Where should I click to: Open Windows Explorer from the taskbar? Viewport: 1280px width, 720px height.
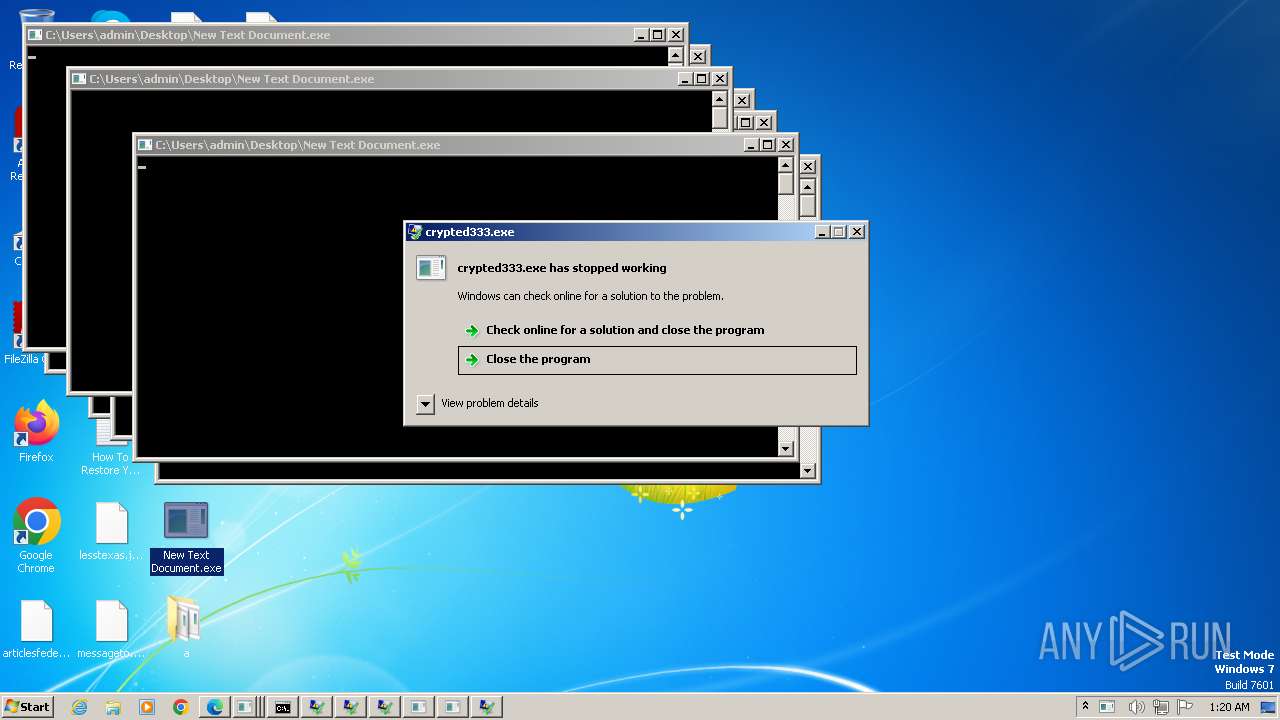[x=113, y=707]
